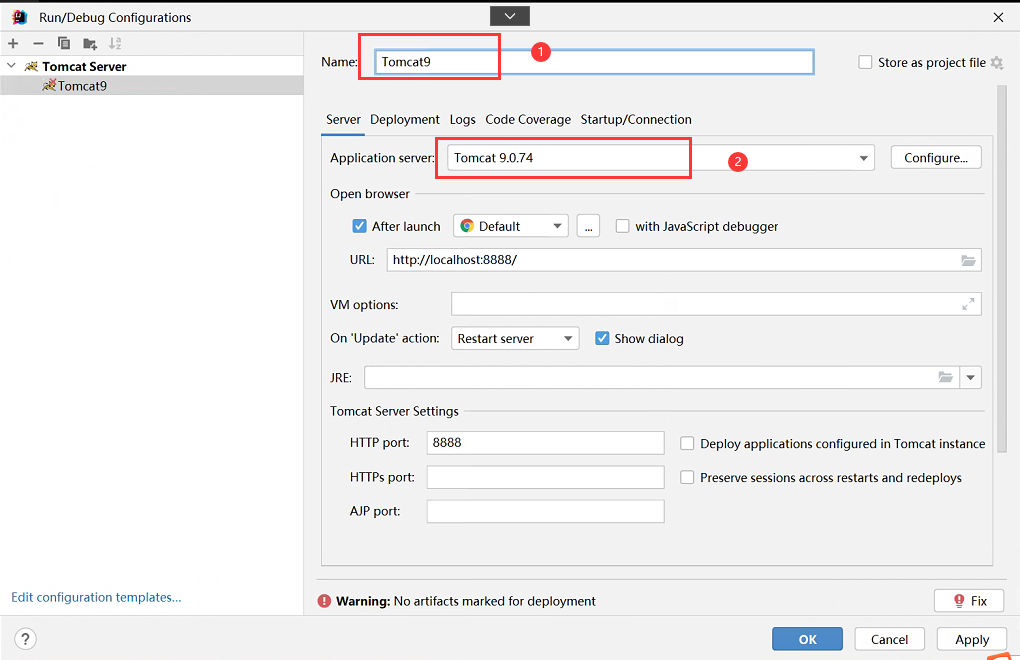Switch to the Deployment tab
Screen dimensions: 1020x660
tap(405, 120)
